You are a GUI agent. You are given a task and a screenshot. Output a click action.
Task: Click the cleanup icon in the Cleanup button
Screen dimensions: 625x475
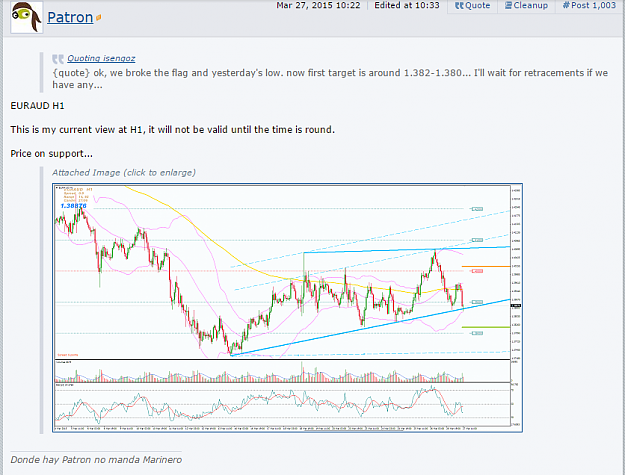[x=508, y=5]
